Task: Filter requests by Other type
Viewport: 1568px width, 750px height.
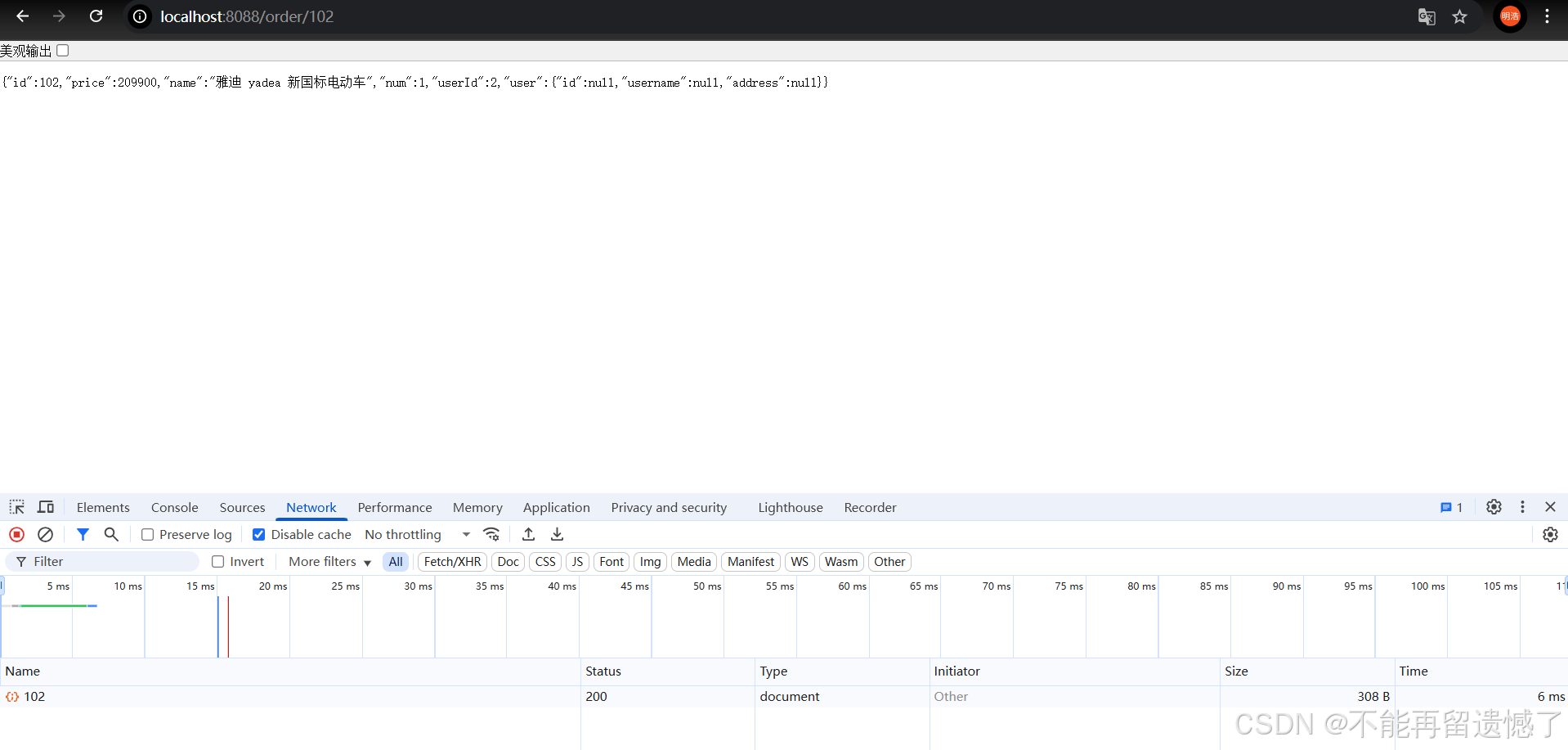Action: (889, 561)
